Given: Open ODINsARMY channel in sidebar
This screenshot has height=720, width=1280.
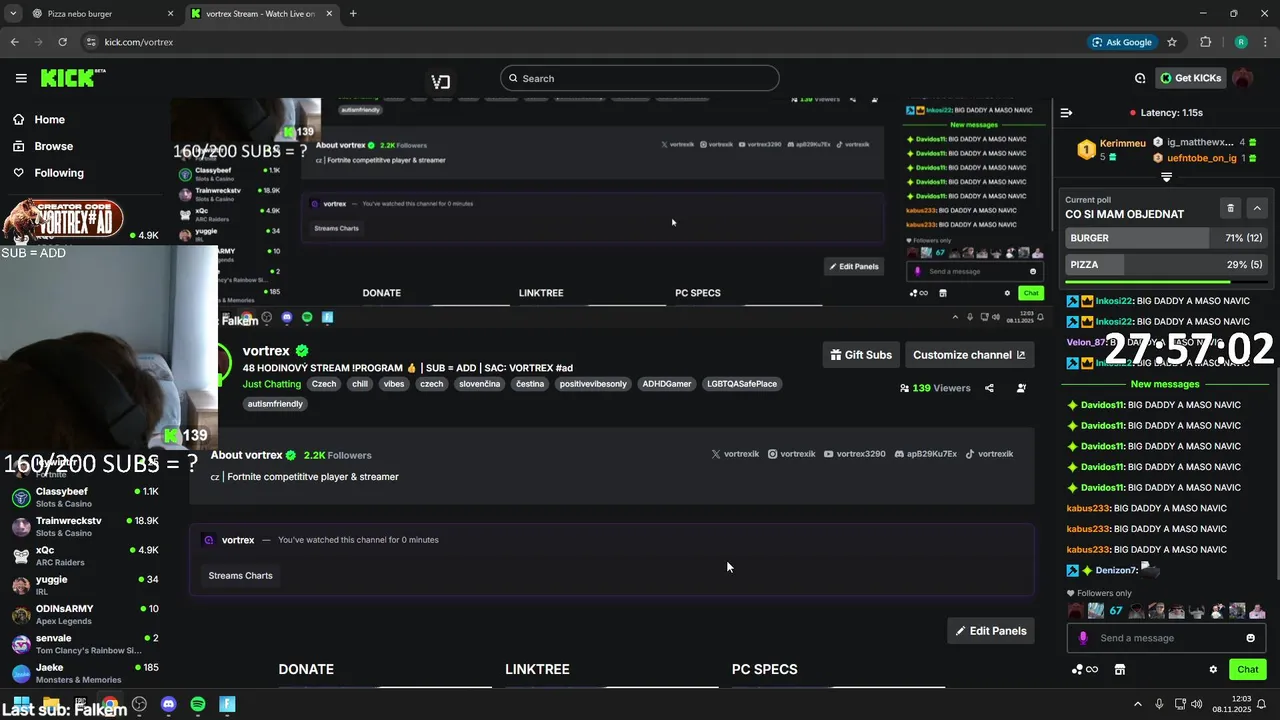Looking at the screenshot, I should tap(87, 614).
